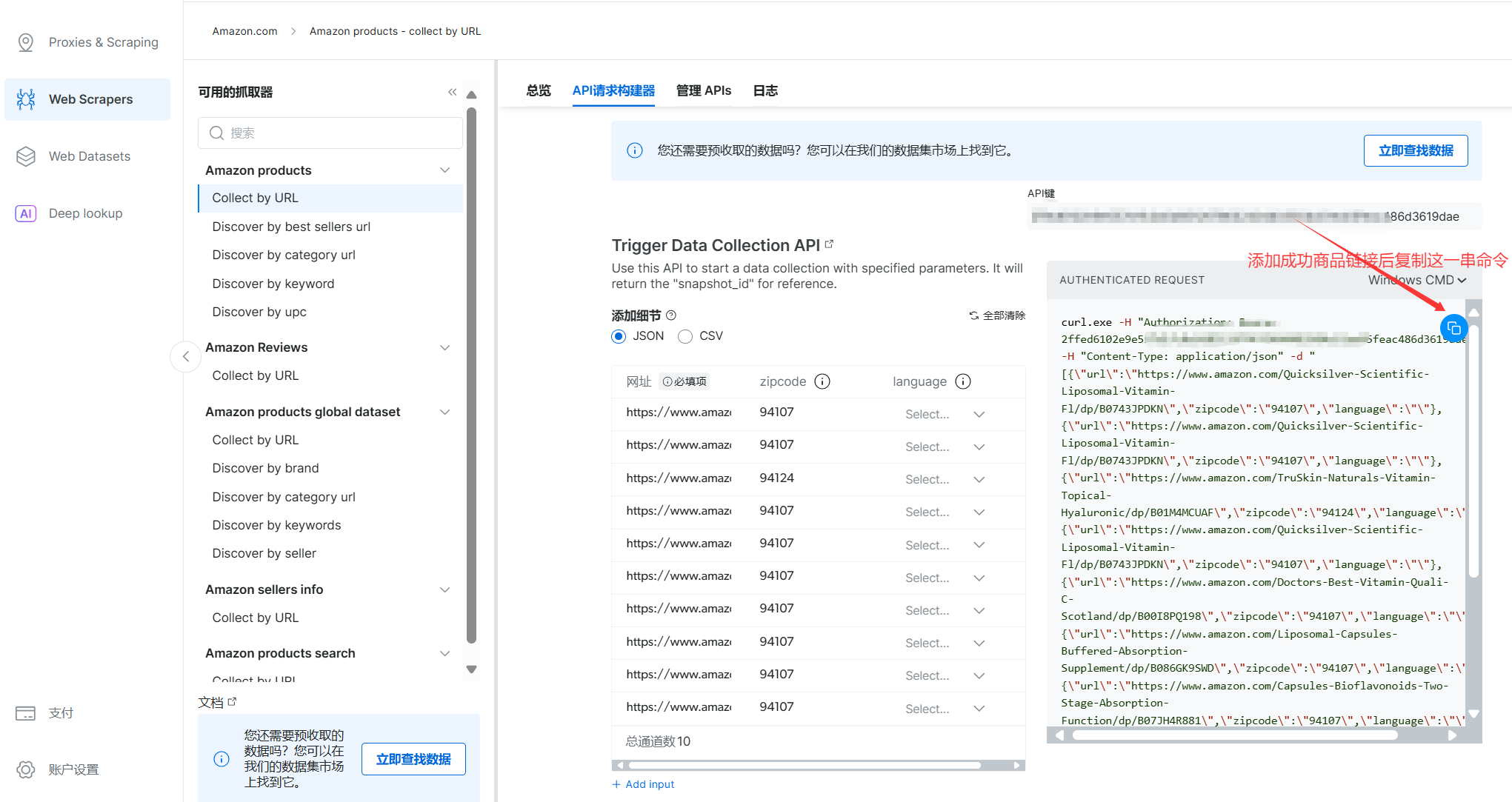This screenshot has height=802, width=1512.
Task: Collapse Amazon products group
Action: 444,170
